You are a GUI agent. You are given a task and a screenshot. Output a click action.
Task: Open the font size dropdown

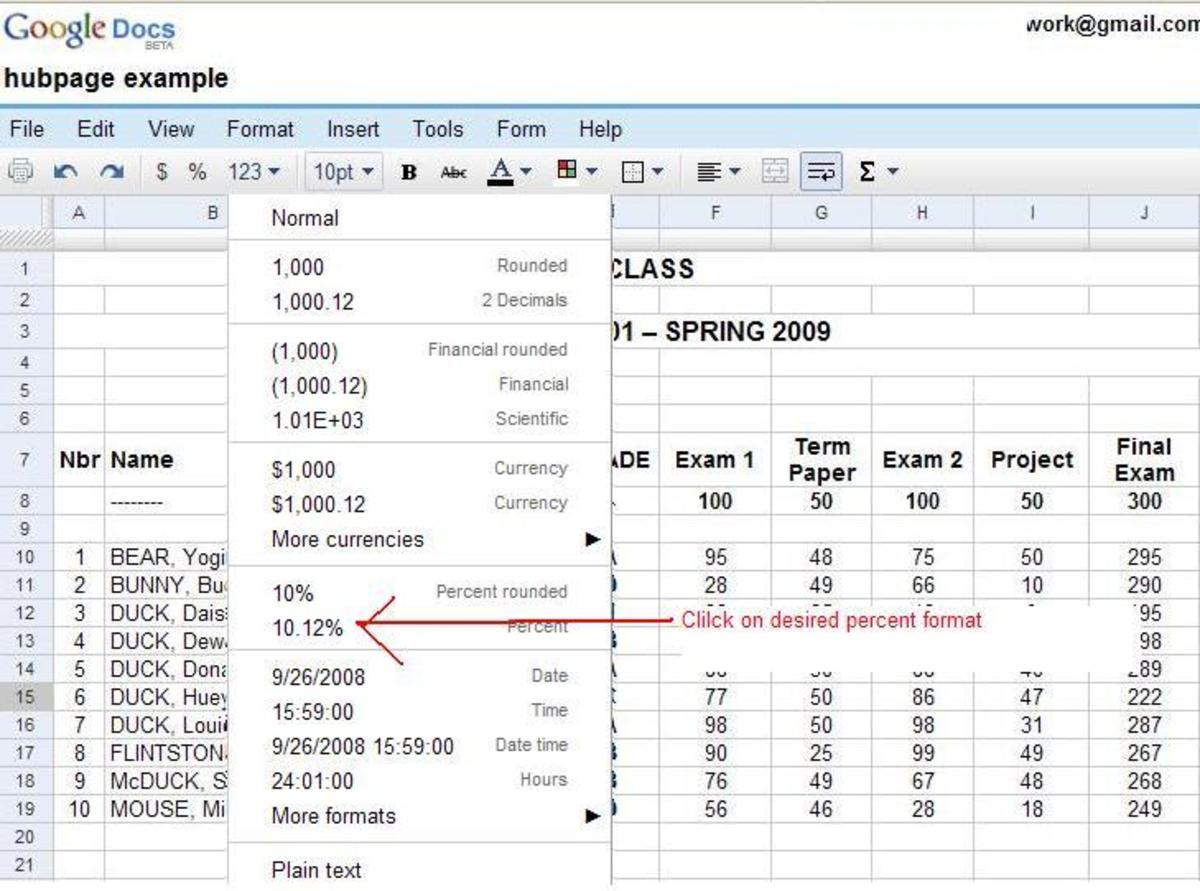point(343,170)
